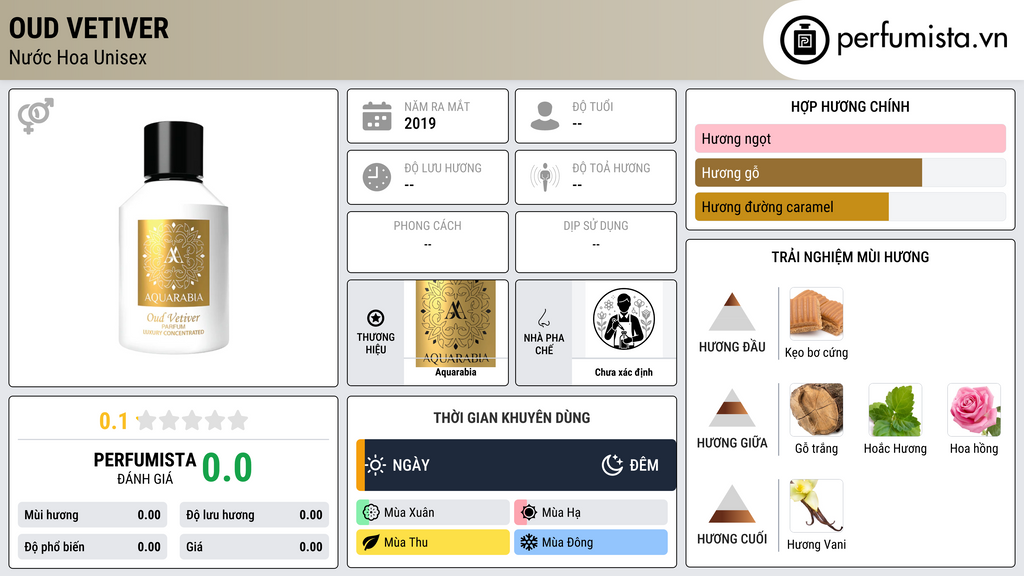Screen dimensions: 1024x576
Task: Click the unisex gender symbol icon
Action: pyautogui.click(x=36, y=116)
